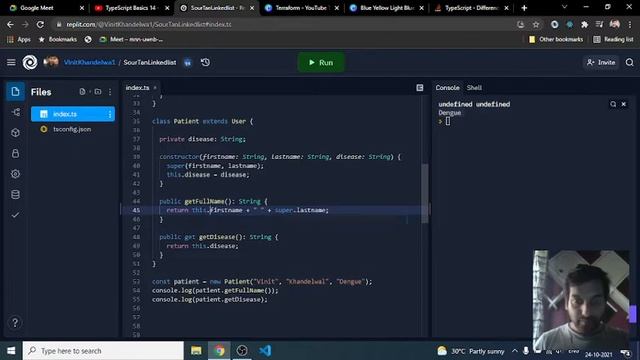Switch to the Console tab
The image size is (640, 360).
447,88
